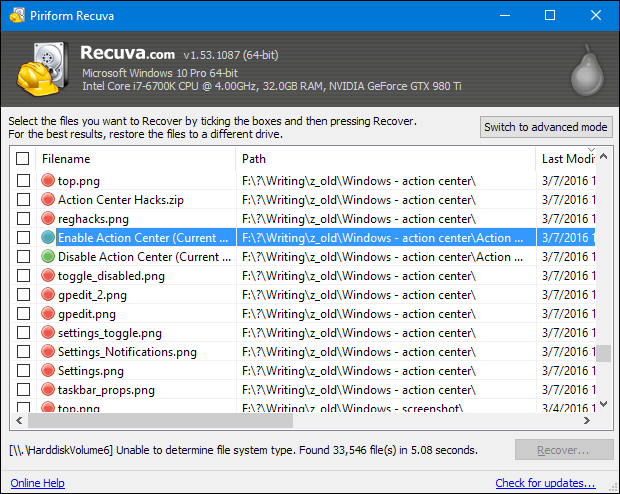The image size is (620, 494).
Task: Click the vertical scrollbar thumb
Action: pos(603,353)
